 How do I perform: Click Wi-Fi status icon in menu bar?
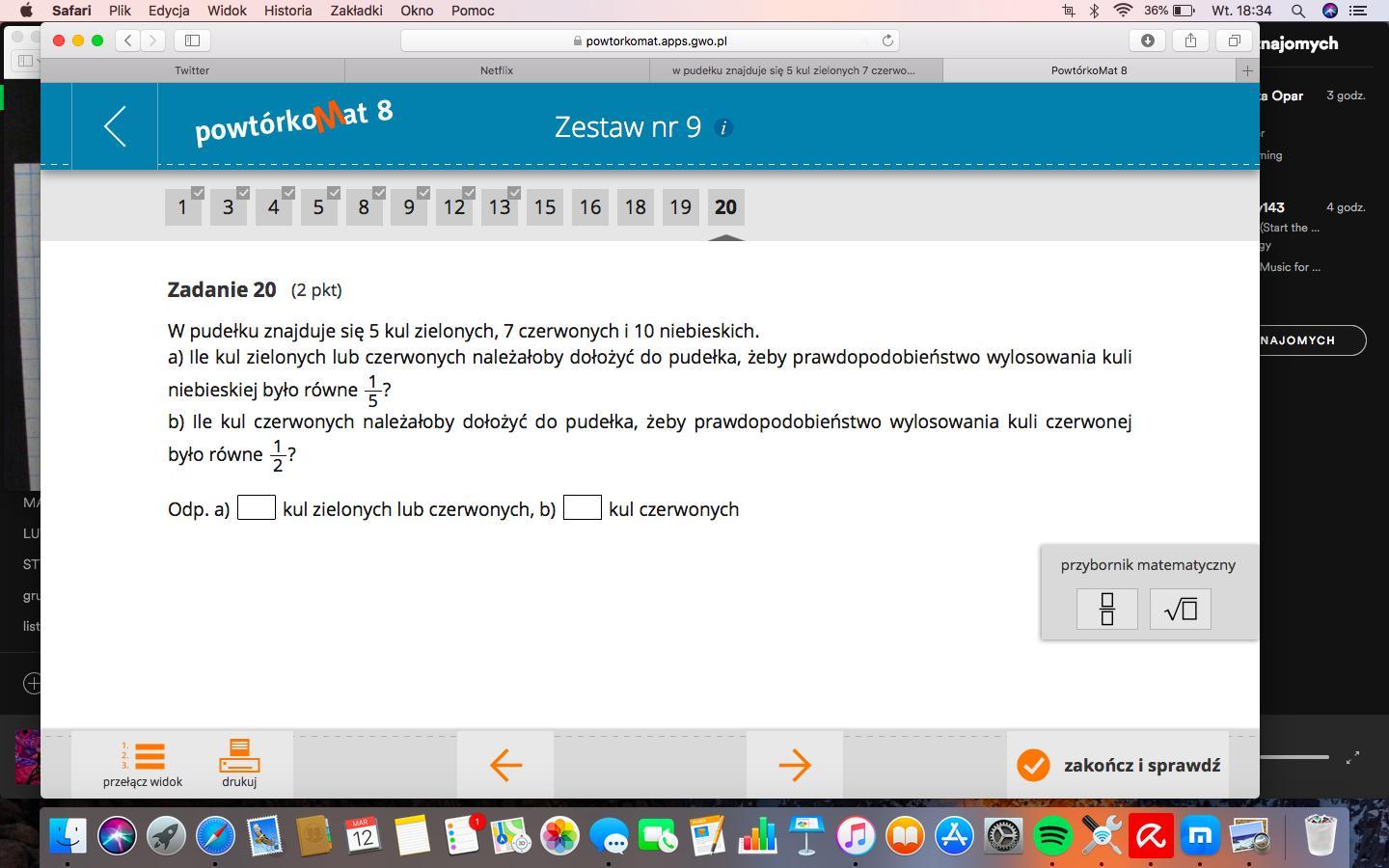(x=1123, y=11)
